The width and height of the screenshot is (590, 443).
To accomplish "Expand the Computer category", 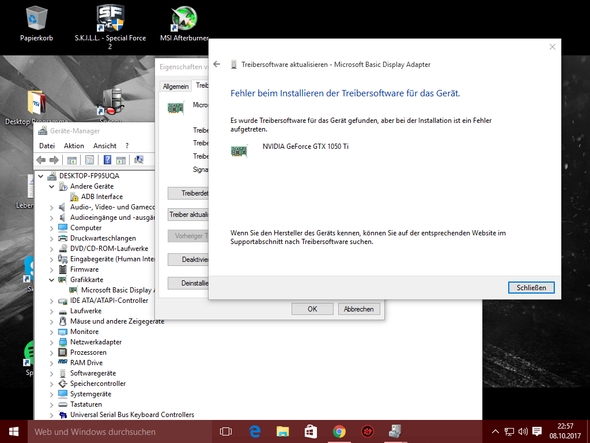I will 52,228.
